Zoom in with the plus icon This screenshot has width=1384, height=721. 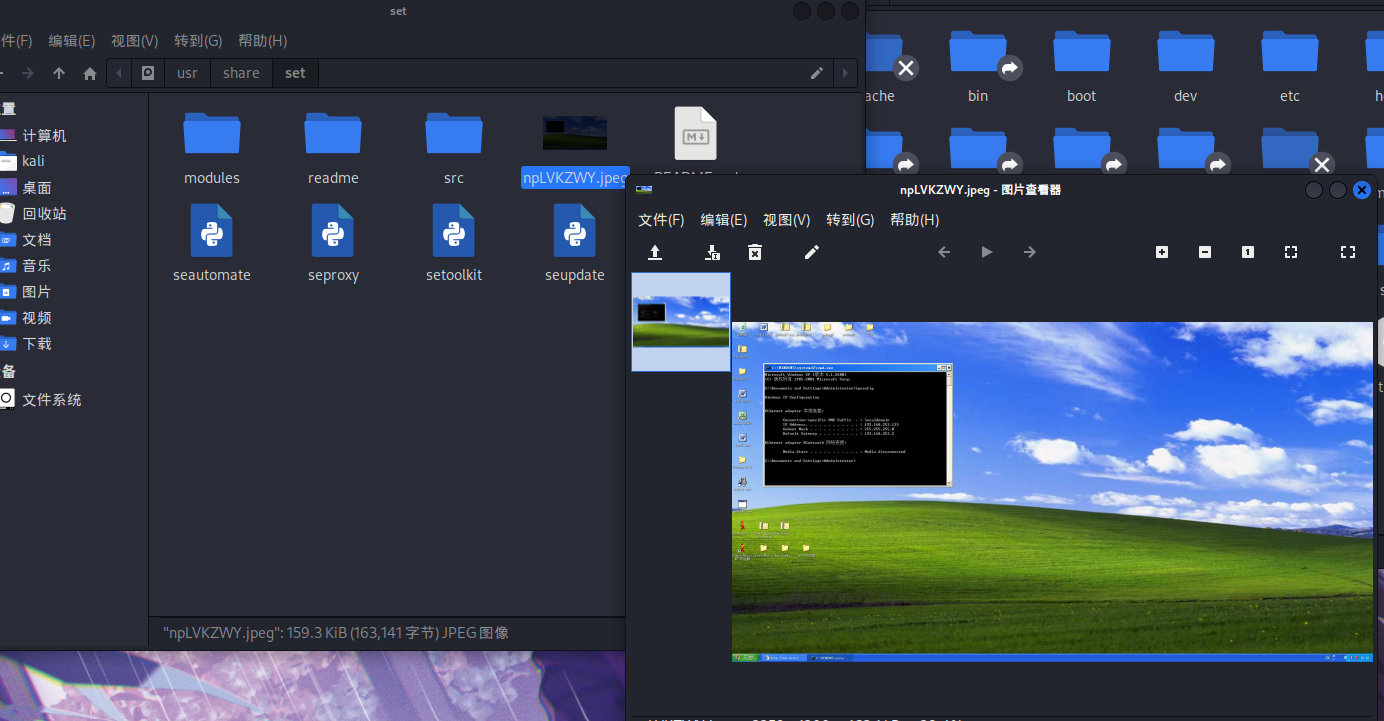click(x=1162, y=252)
